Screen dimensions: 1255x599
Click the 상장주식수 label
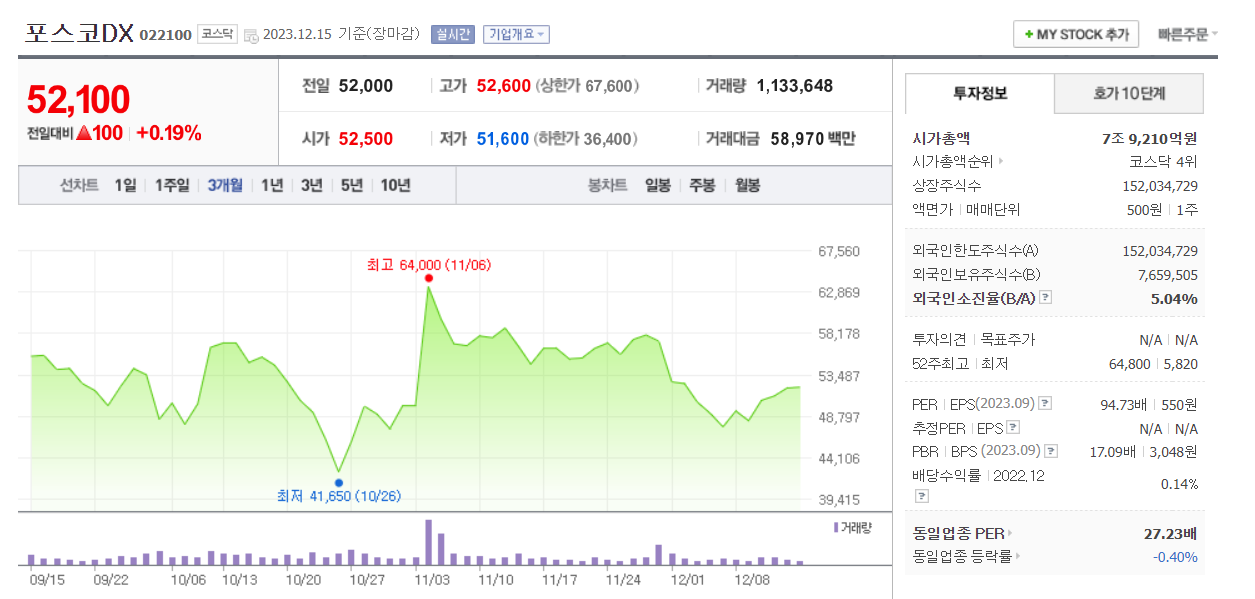click(947, 185)
